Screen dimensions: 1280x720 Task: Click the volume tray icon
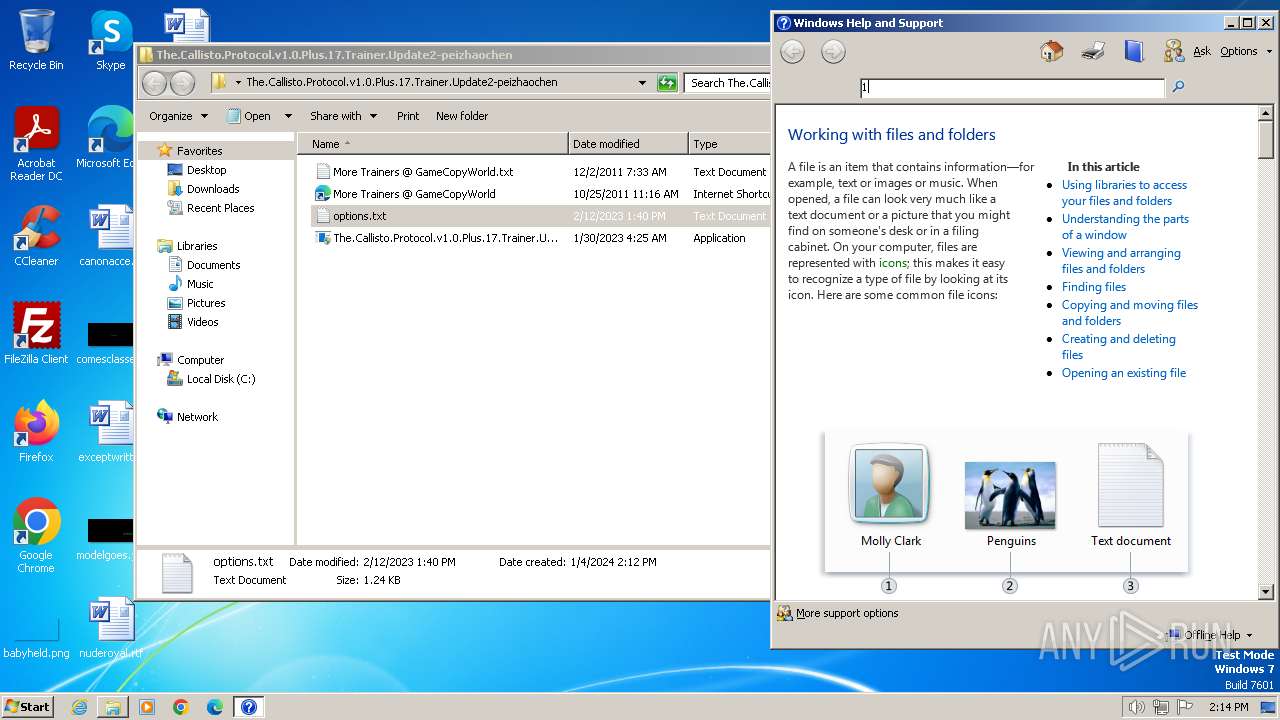tap(1136, 707)
